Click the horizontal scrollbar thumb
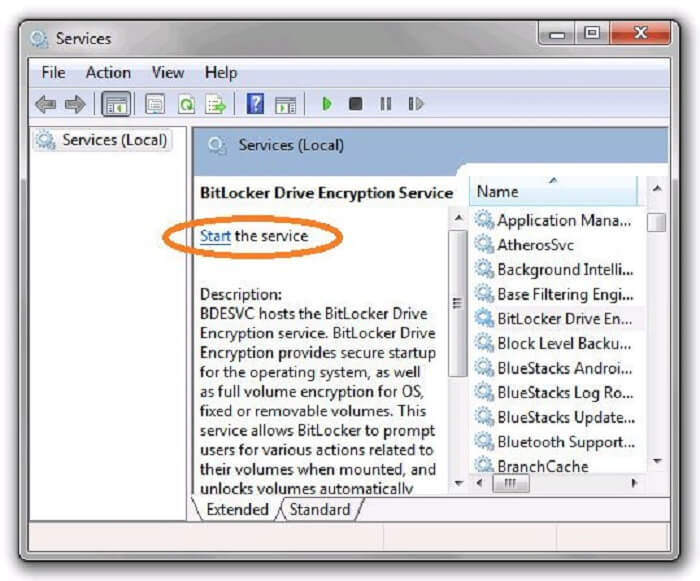The height and width of the screenshot is (581, 700). point(511,483)
